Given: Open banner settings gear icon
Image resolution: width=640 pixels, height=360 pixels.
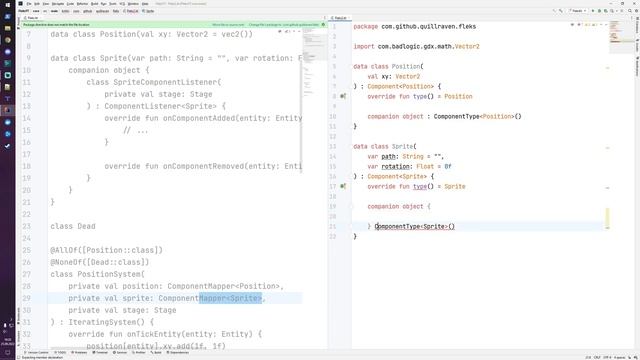Looking at the screenshot, I should click(x=323, y=25).
